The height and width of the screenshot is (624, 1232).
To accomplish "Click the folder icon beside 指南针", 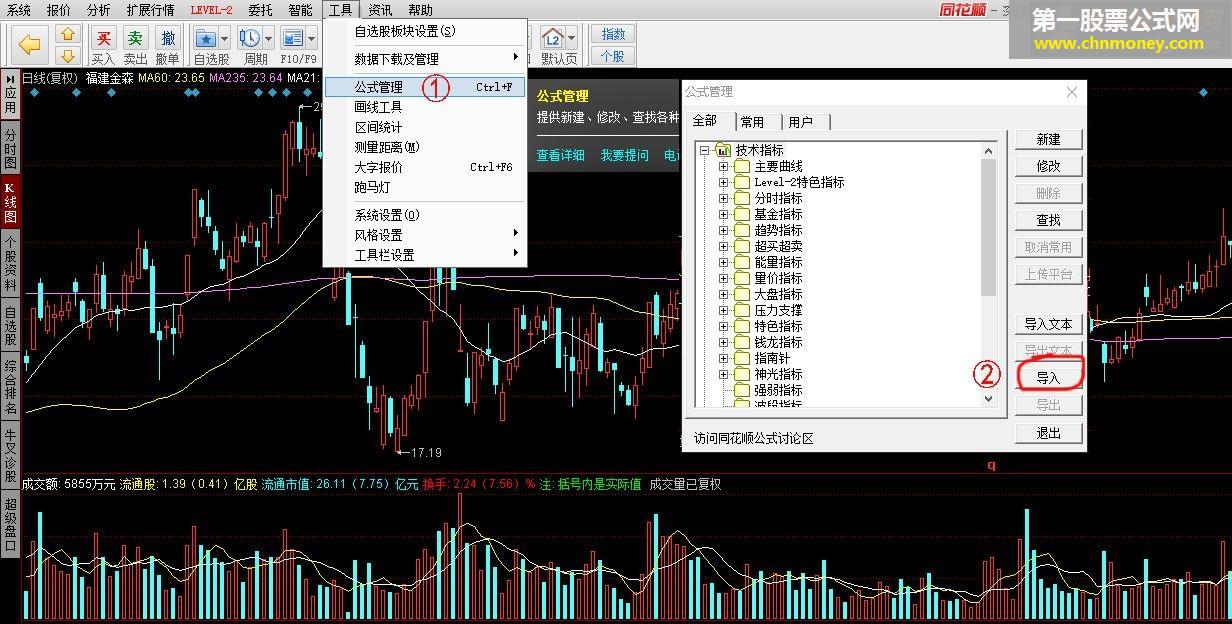I will tap(742, 358).
